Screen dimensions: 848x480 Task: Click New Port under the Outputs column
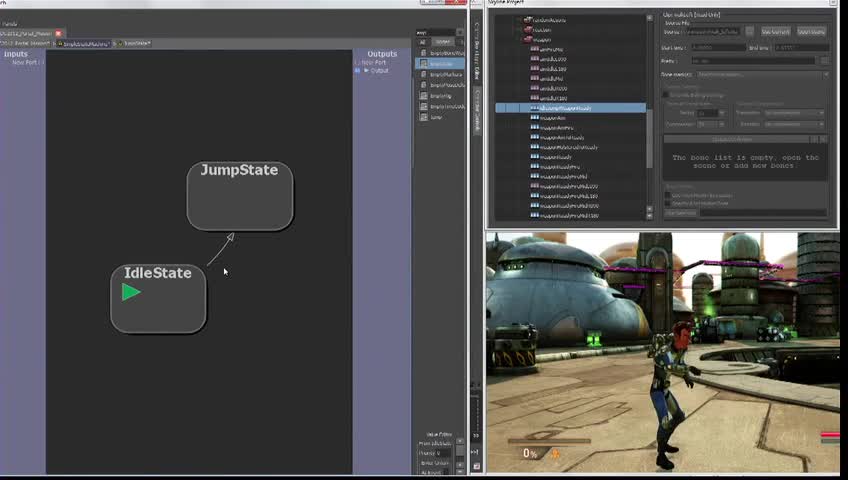[374, 62]
